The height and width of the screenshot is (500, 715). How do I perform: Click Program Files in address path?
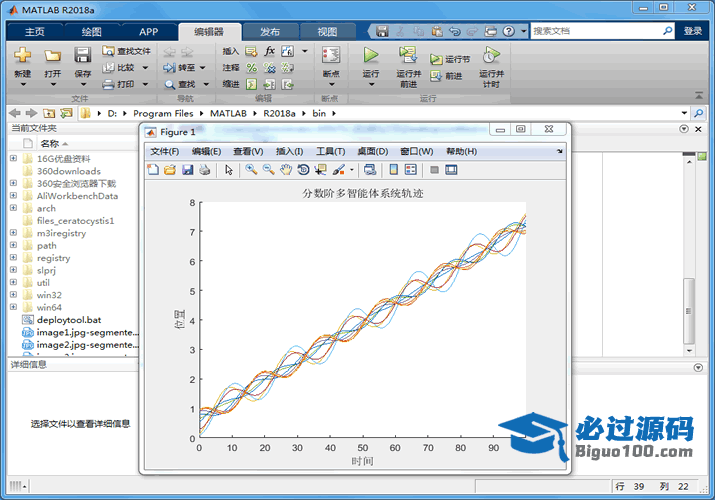(x=163, y=113)
